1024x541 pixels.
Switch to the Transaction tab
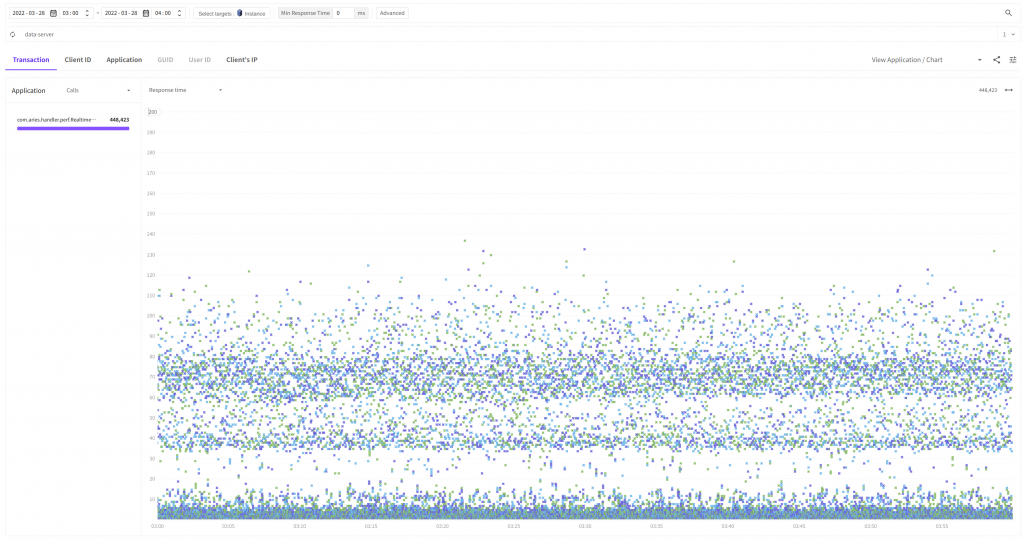[31, 59]
